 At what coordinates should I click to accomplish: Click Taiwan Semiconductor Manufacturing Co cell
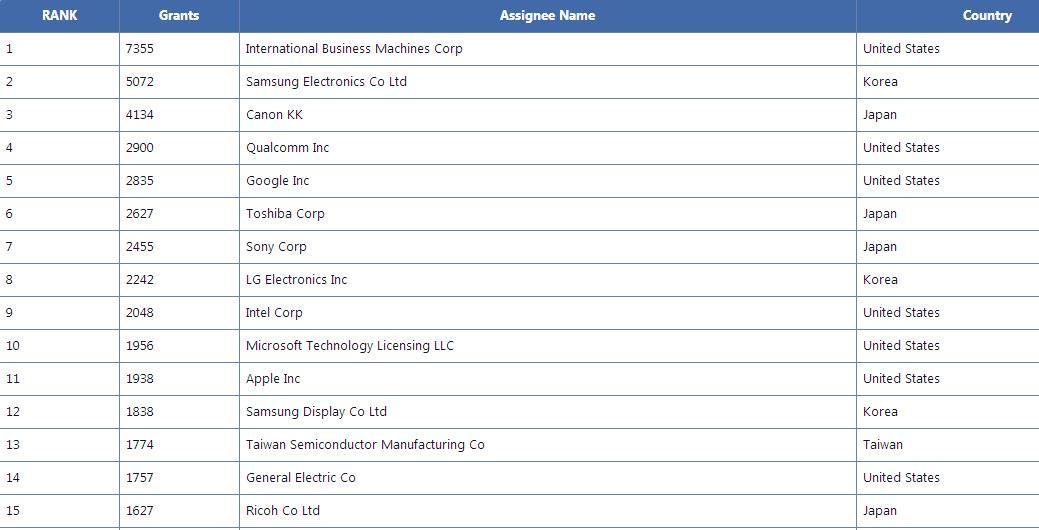click(365, 444)
